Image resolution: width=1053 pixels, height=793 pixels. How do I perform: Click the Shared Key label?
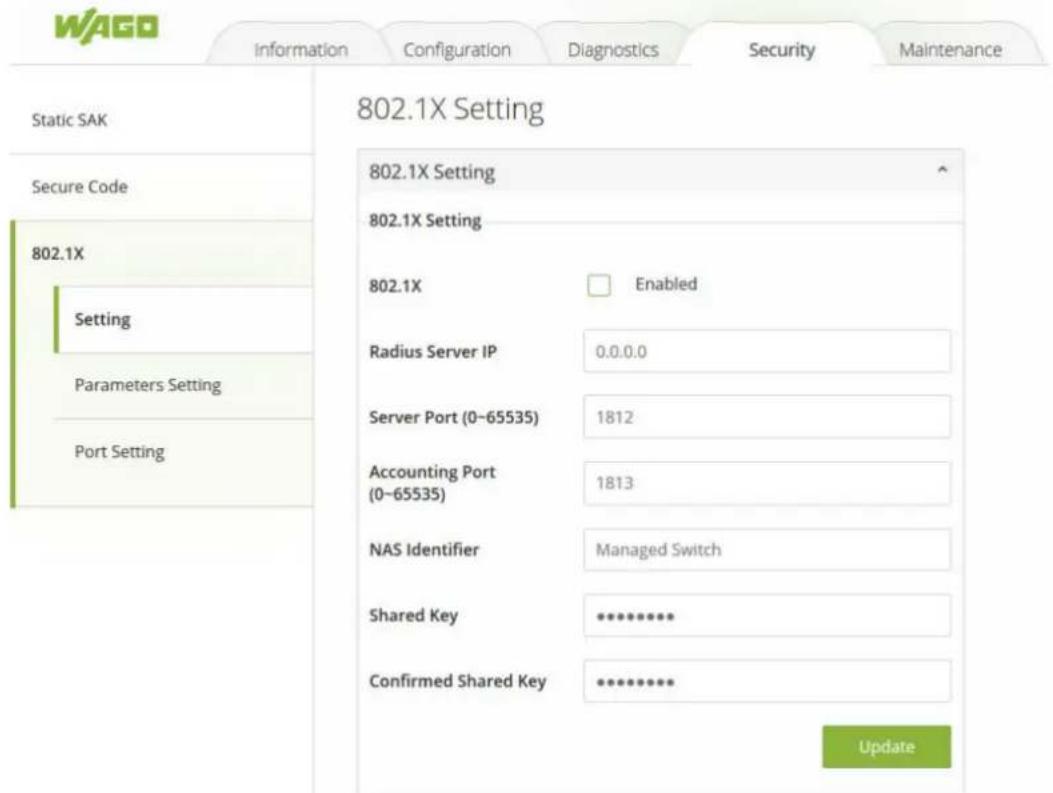[x=414, y=616]
